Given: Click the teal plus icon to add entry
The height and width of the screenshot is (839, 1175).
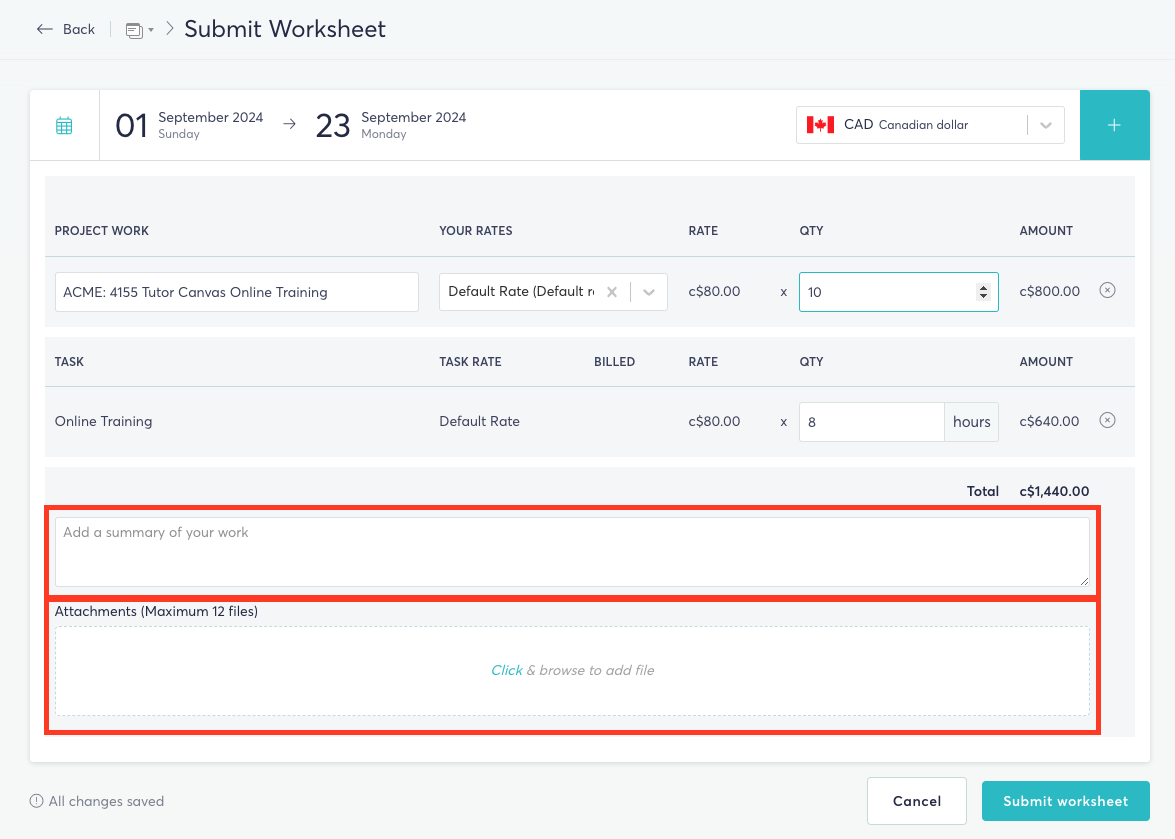Looking at the screenshot, I should (x=1114, y=125).
